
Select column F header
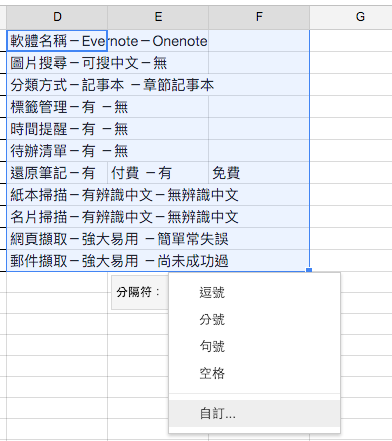coord(259,17)
